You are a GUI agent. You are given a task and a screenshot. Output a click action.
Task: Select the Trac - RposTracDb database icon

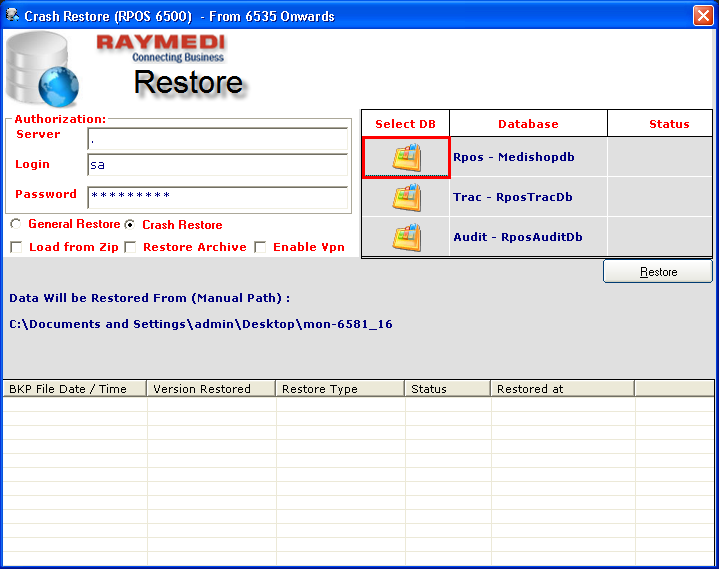406,197
